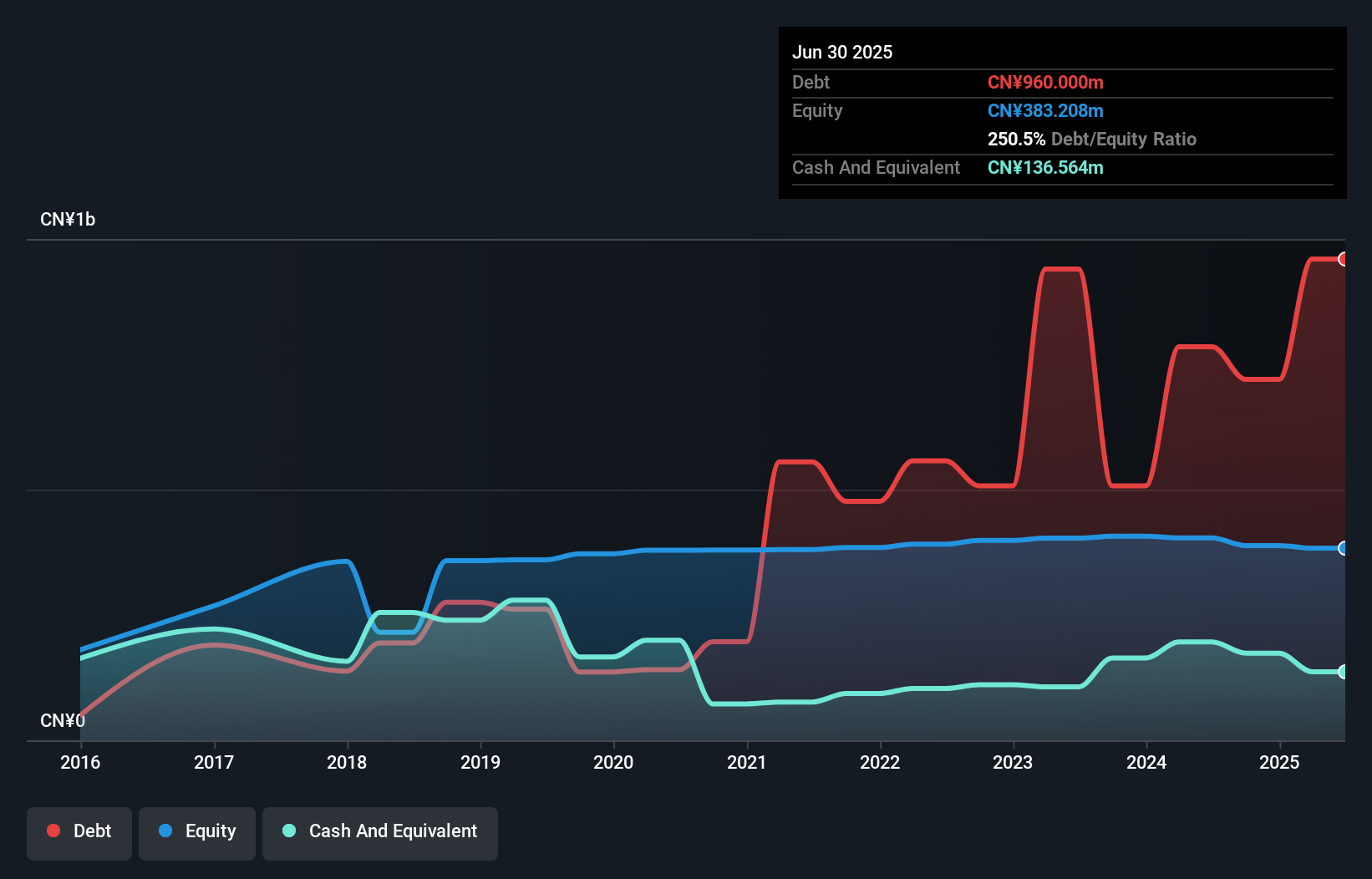Viewport: 1372px width, 879px height.
Task: Click the Debt row label in tooltip
Action: [810, 82]
